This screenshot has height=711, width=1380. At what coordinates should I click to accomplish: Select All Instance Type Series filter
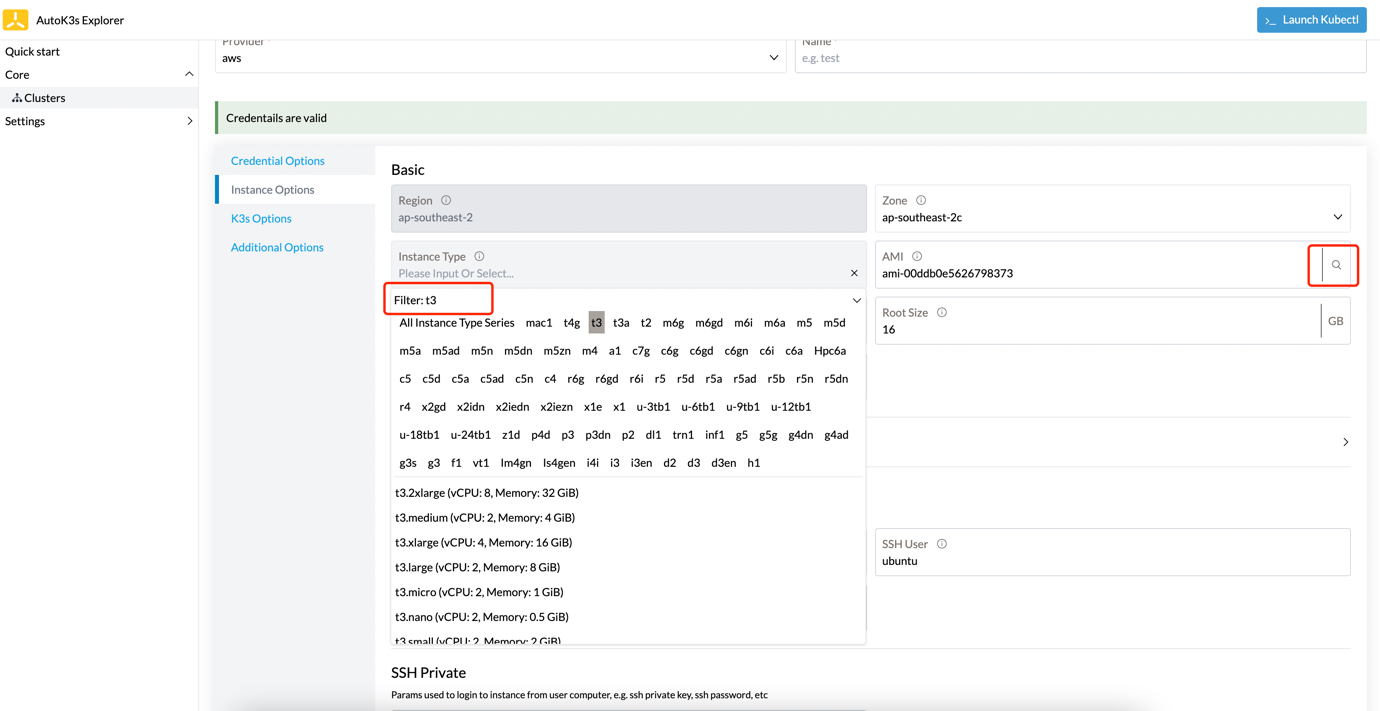tap(456, 323)
